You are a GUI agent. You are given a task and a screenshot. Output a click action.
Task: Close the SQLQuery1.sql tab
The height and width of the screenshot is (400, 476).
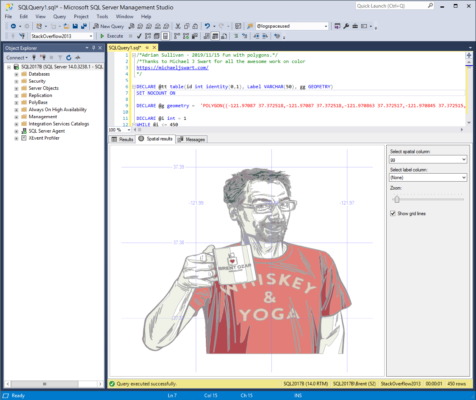(154, 48)
